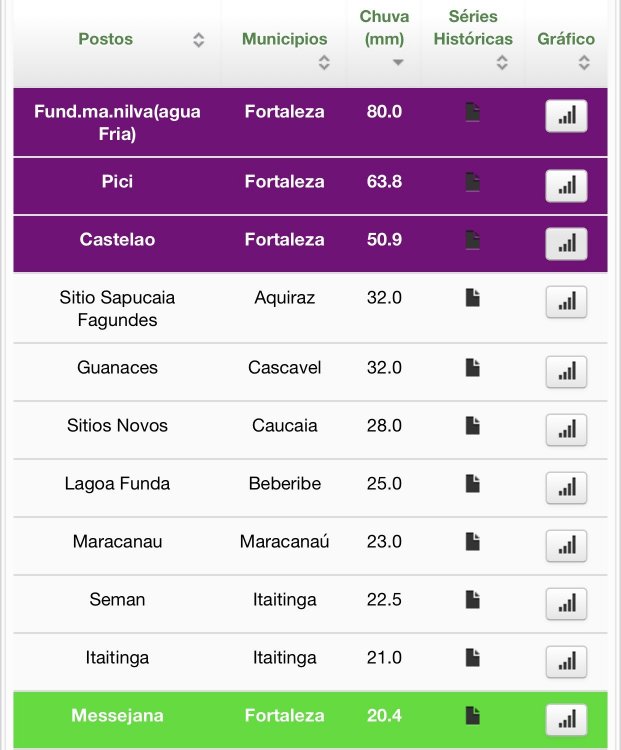This screenshot has height=750, width=621.
Task: Open historical series document for Lagoa Funda
Action: (x=473, y=484)
